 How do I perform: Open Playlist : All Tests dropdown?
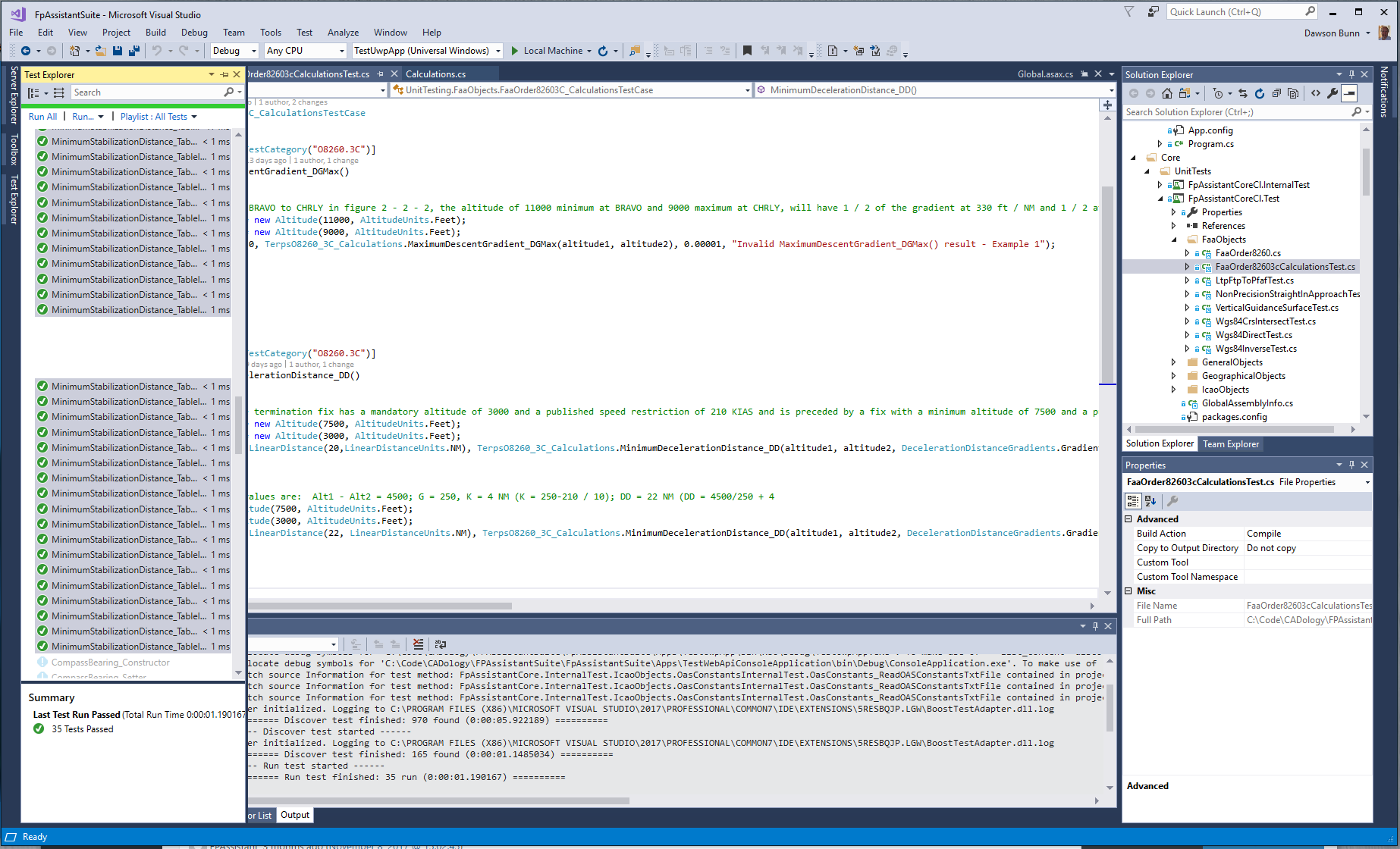158,117
